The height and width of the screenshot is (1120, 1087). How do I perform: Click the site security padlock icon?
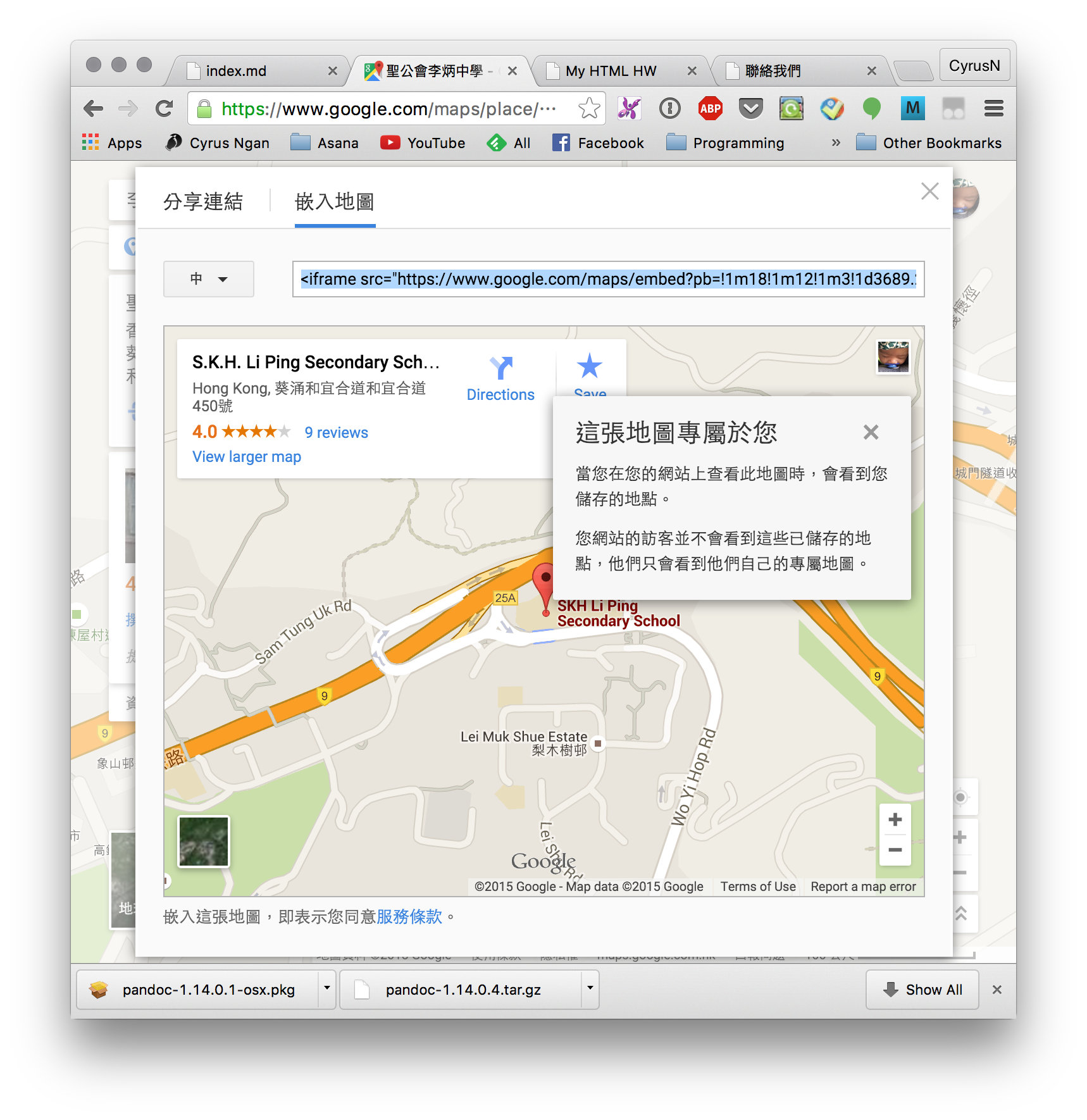[x=204, y=109]
